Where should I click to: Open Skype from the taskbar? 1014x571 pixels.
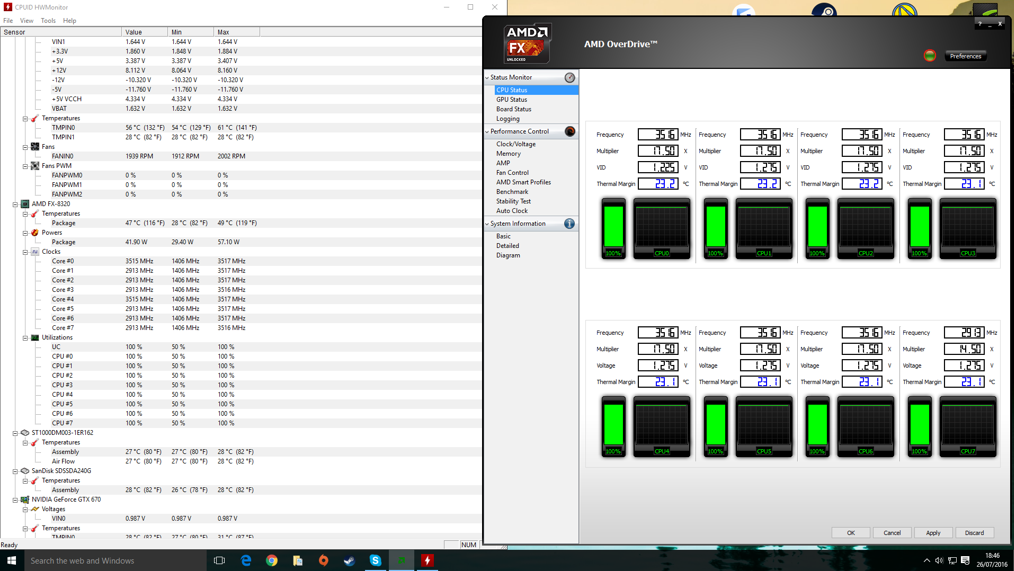point(375,561)
